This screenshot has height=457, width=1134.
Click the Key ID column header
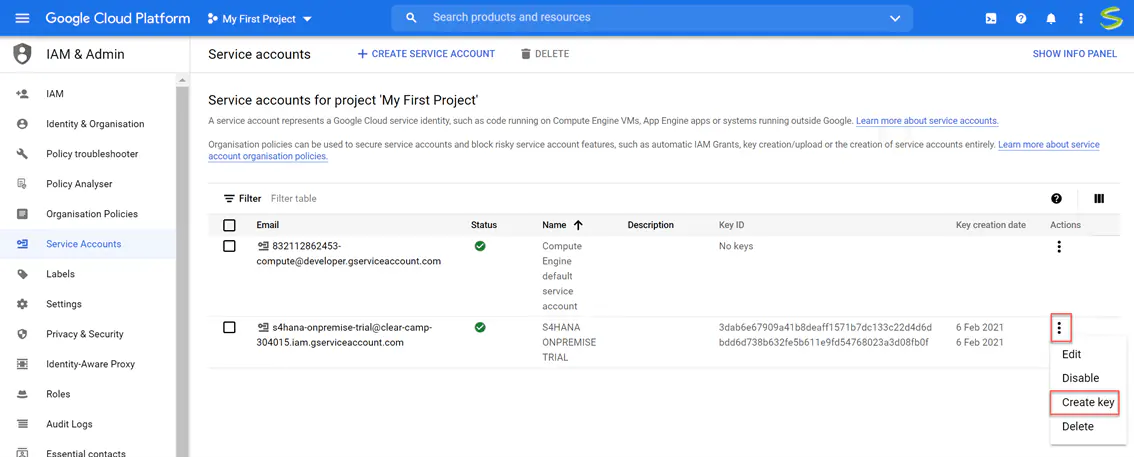pyautogui.click(x=731, y=225)
